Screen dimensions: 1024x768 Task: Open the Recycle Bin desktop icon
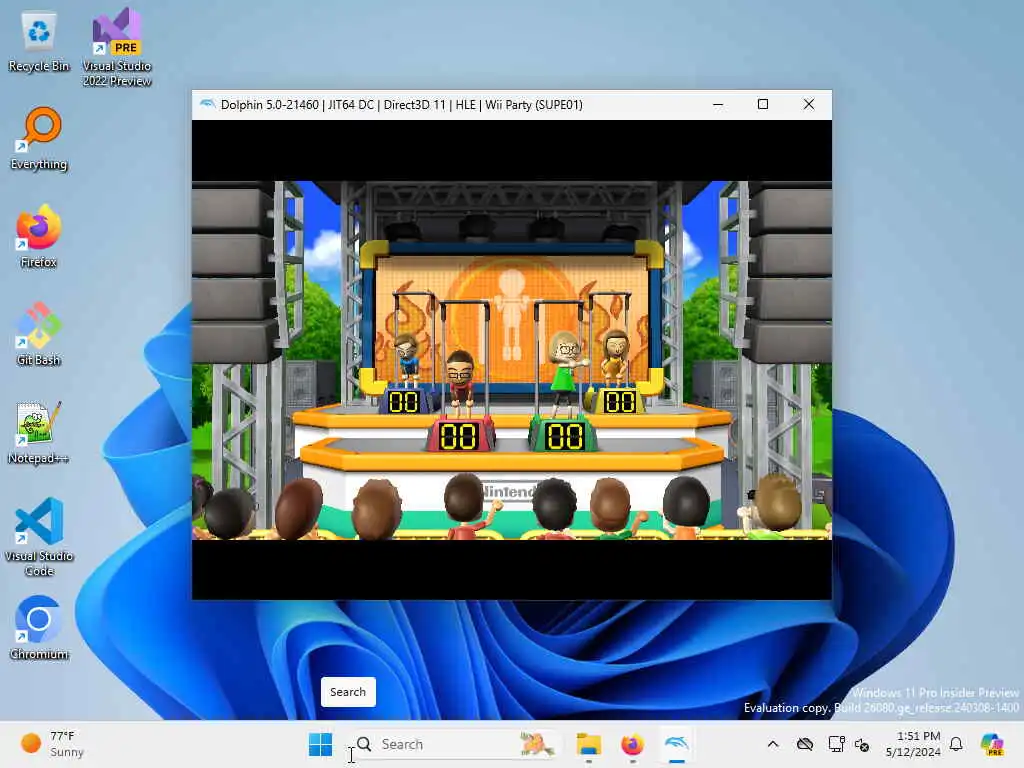pos(39,42)
